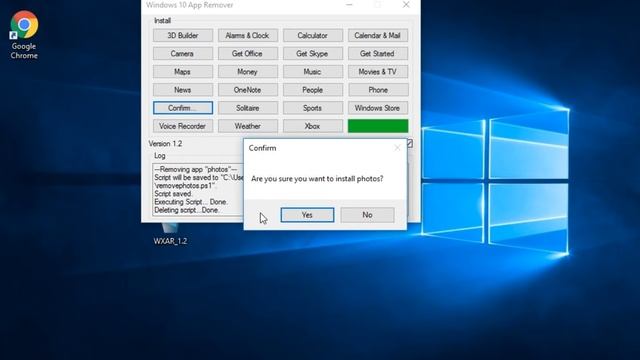
Task: Click 'Executing Script... Done.' log line
Action: click(191, 202)
